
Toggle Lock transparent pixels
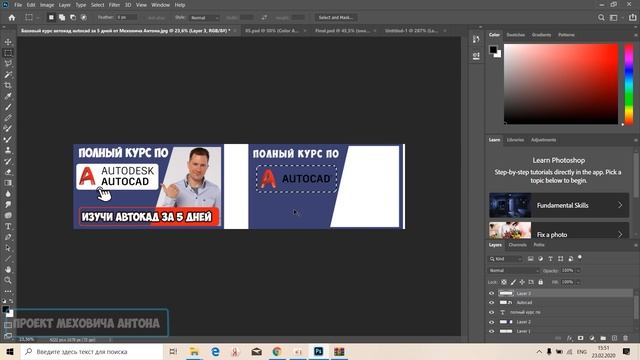pyautogui.click(x=504, y=282)
